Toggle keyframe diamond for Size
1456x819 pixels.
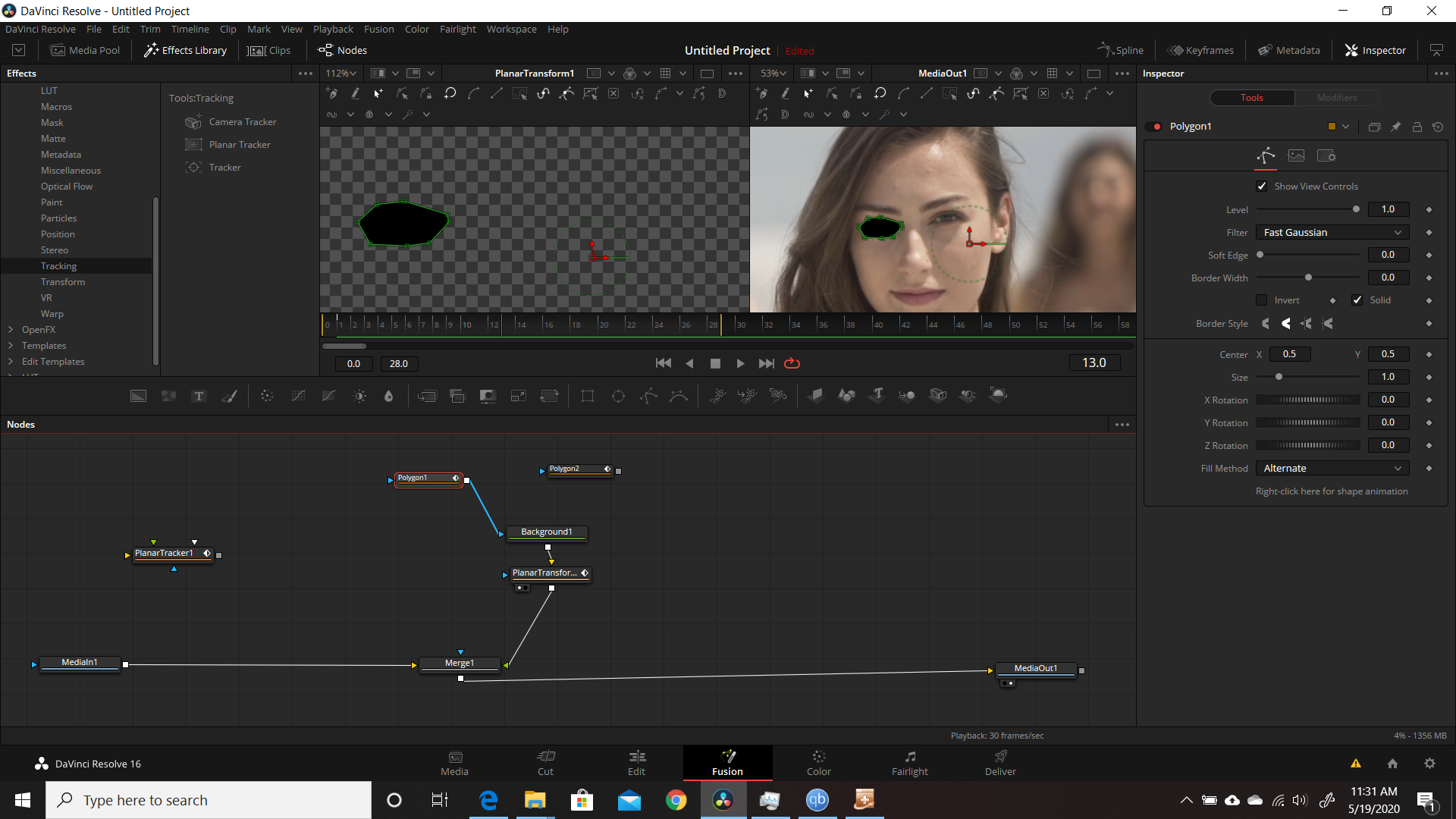[x=1429, y=377]
